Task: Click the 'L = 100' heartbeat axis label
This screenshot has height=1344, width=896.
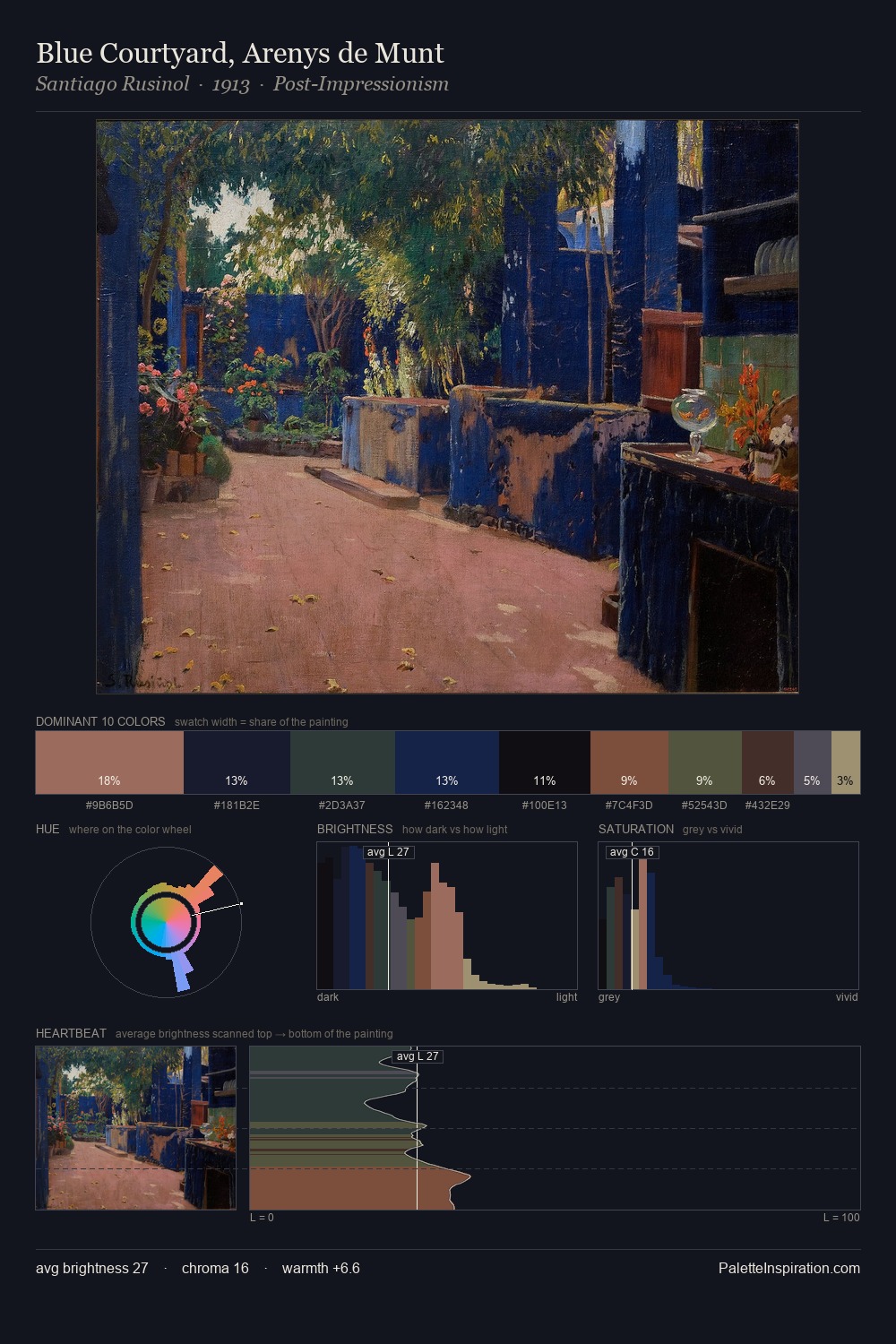Action: click(841, 1218)
